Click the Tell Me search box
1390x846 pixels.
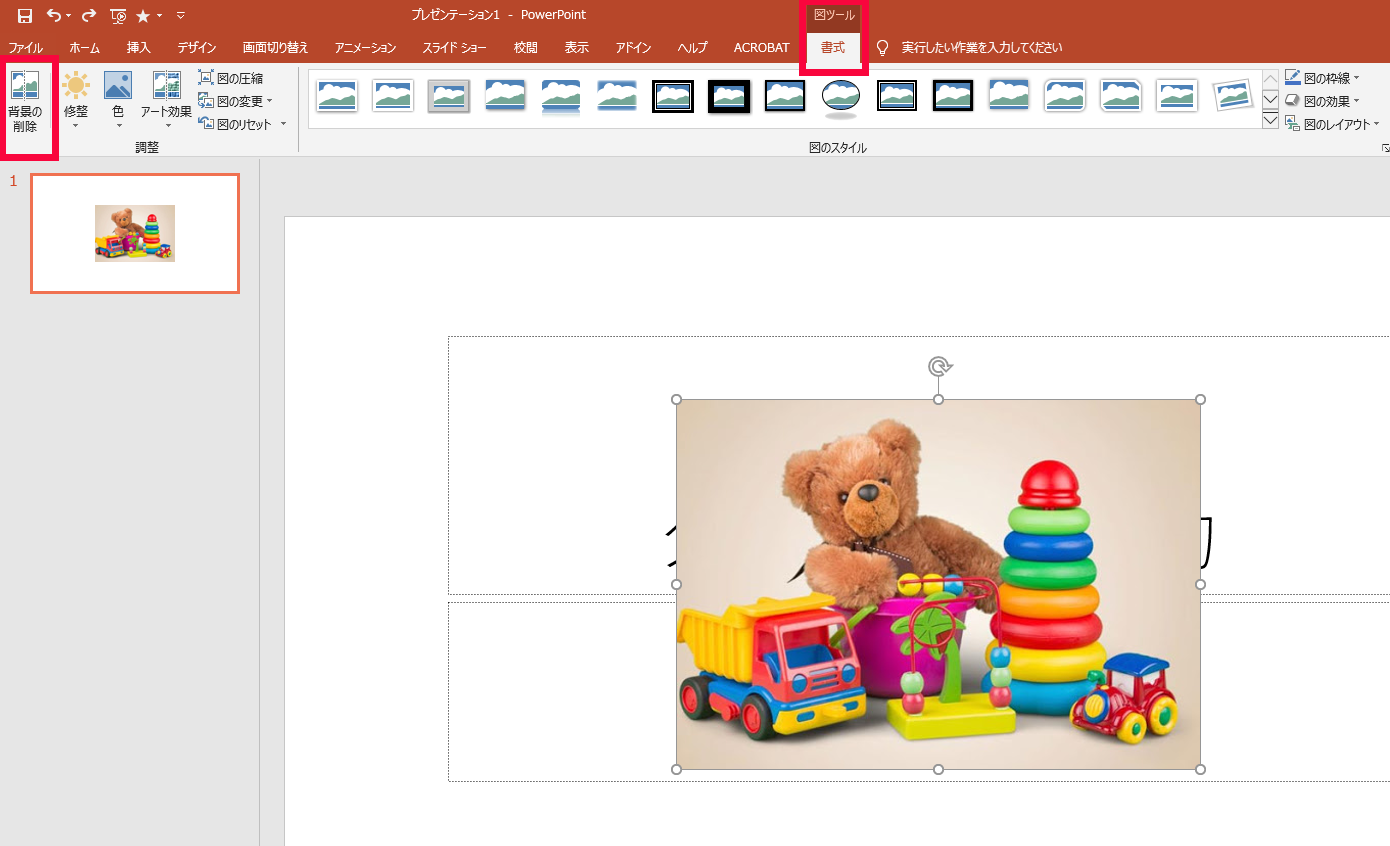(981, 48)
